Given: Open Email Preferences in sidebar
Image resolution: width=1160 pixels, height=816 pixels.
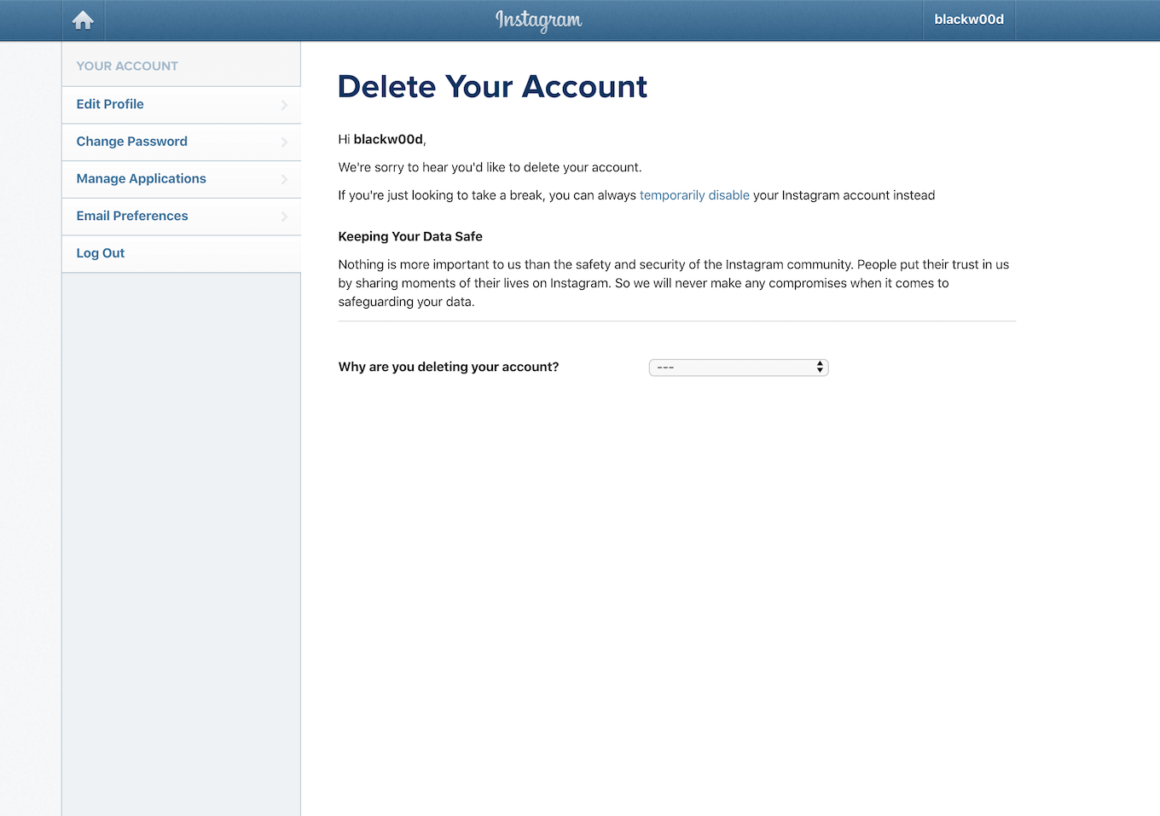Looking at the screenshot, I should 181,216.
